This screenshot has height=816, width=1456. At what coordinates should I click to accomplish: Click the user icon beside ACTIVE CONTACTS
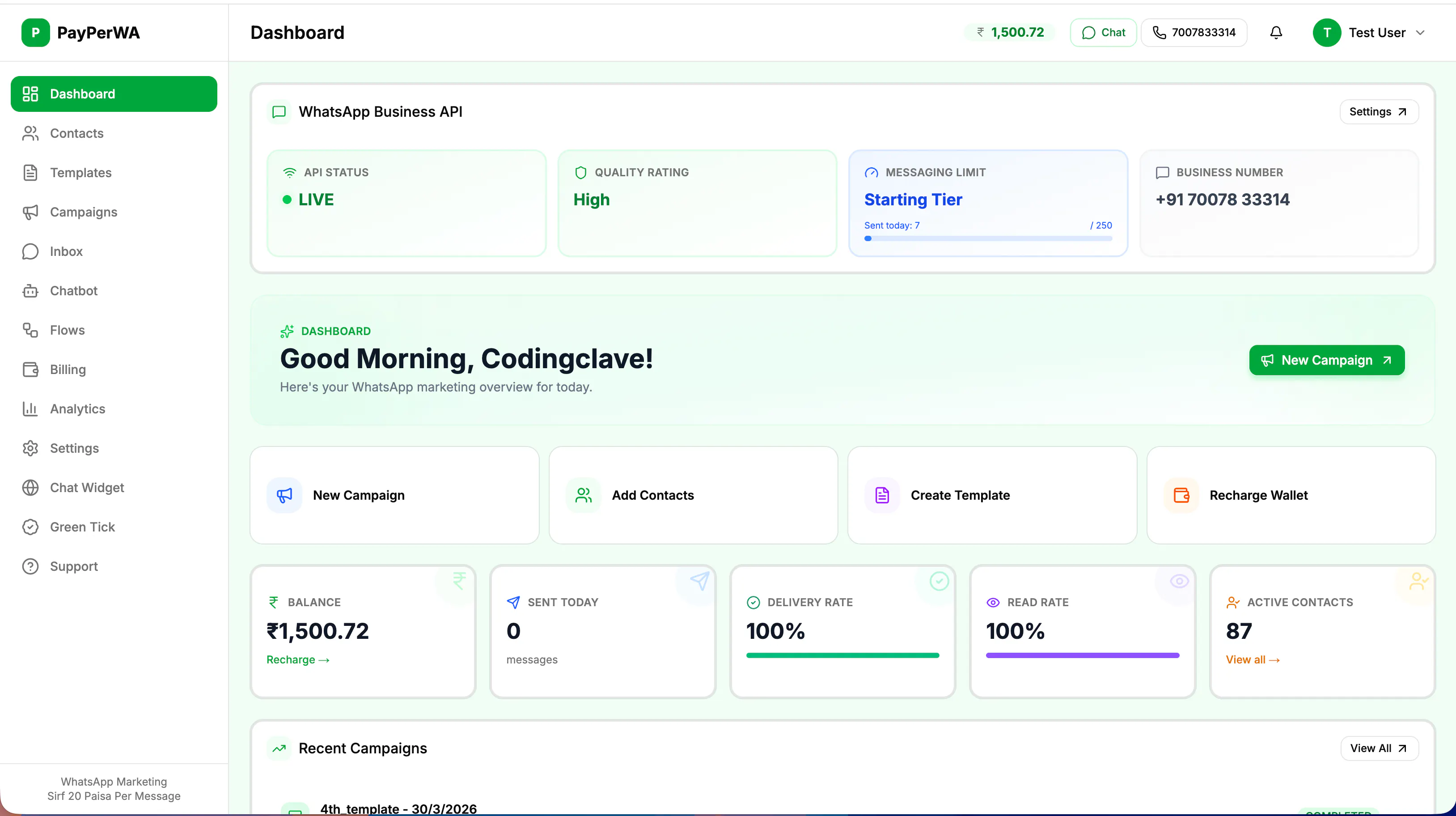point(1233,602)
